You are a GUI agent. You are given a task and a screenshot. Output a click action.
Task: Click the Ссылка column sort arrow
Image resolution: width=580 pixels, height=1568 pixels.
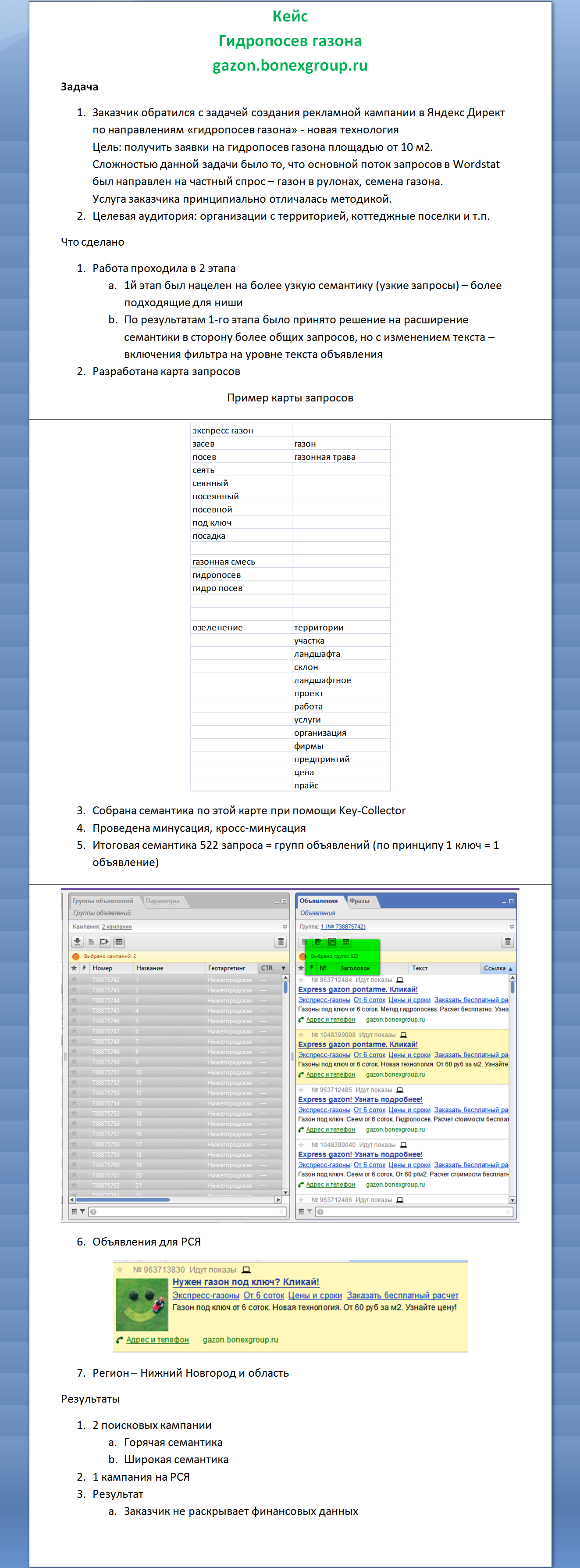[x=510, y=968]
